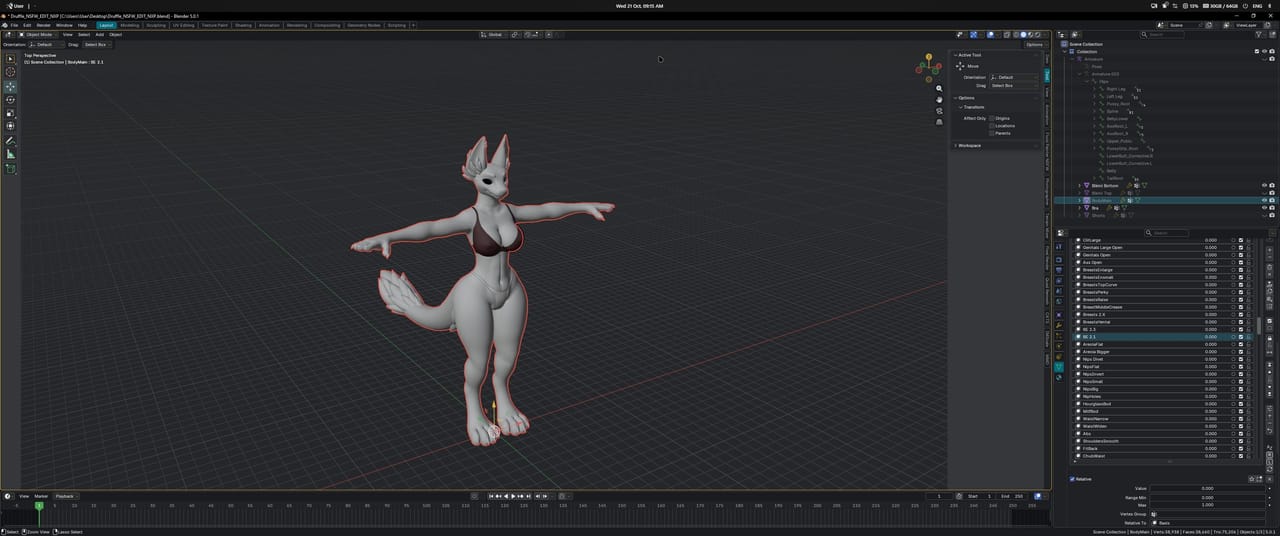Select the Add Cube tool
1280x536 pixels.
pos(11,169)
